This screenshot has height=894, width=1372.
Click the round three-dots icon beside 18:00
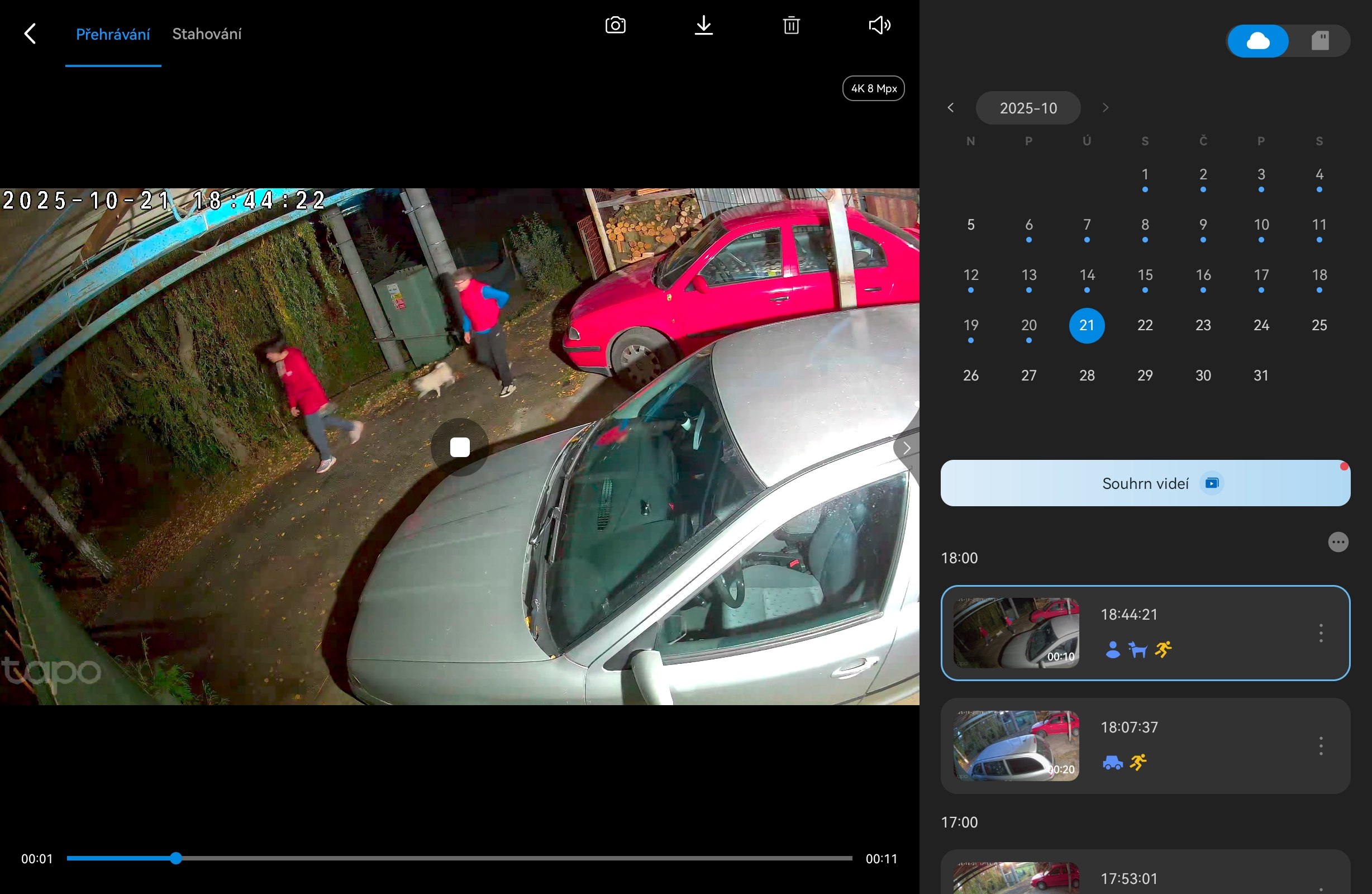pyautogui.click(x=1337, y=541)
